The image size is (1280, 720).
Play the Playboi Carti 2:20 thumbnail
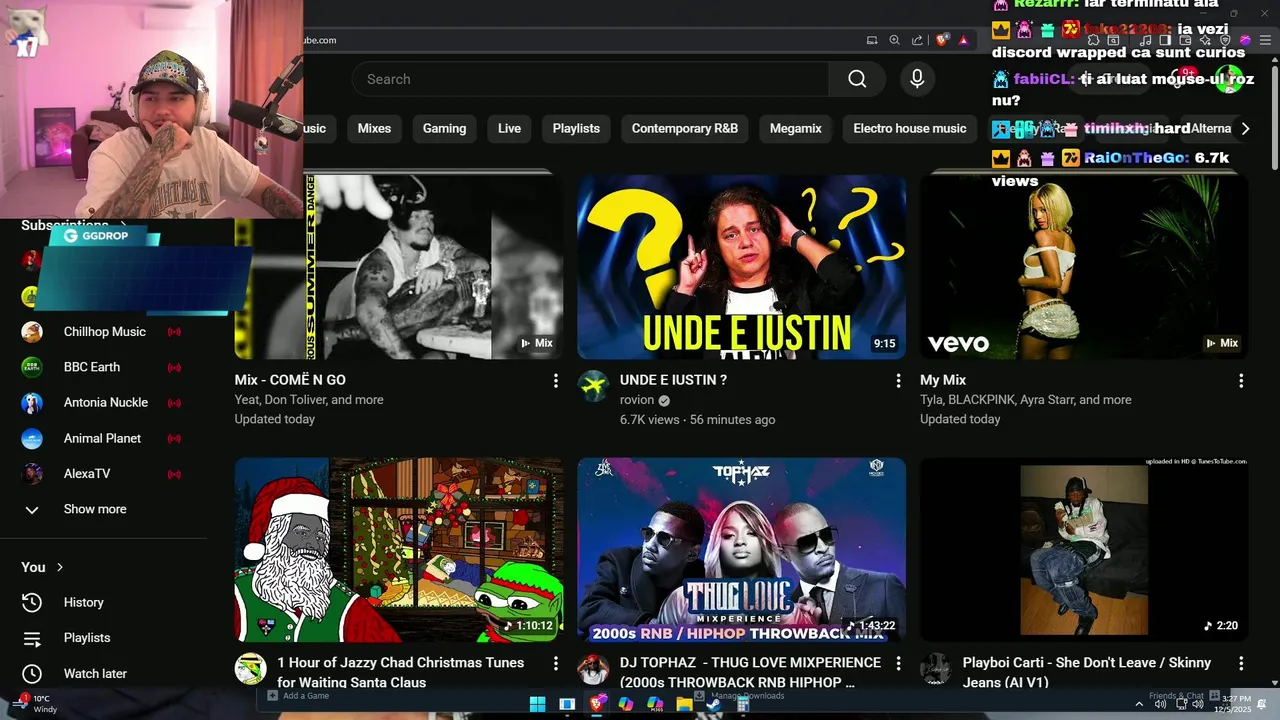[1084, 550]
